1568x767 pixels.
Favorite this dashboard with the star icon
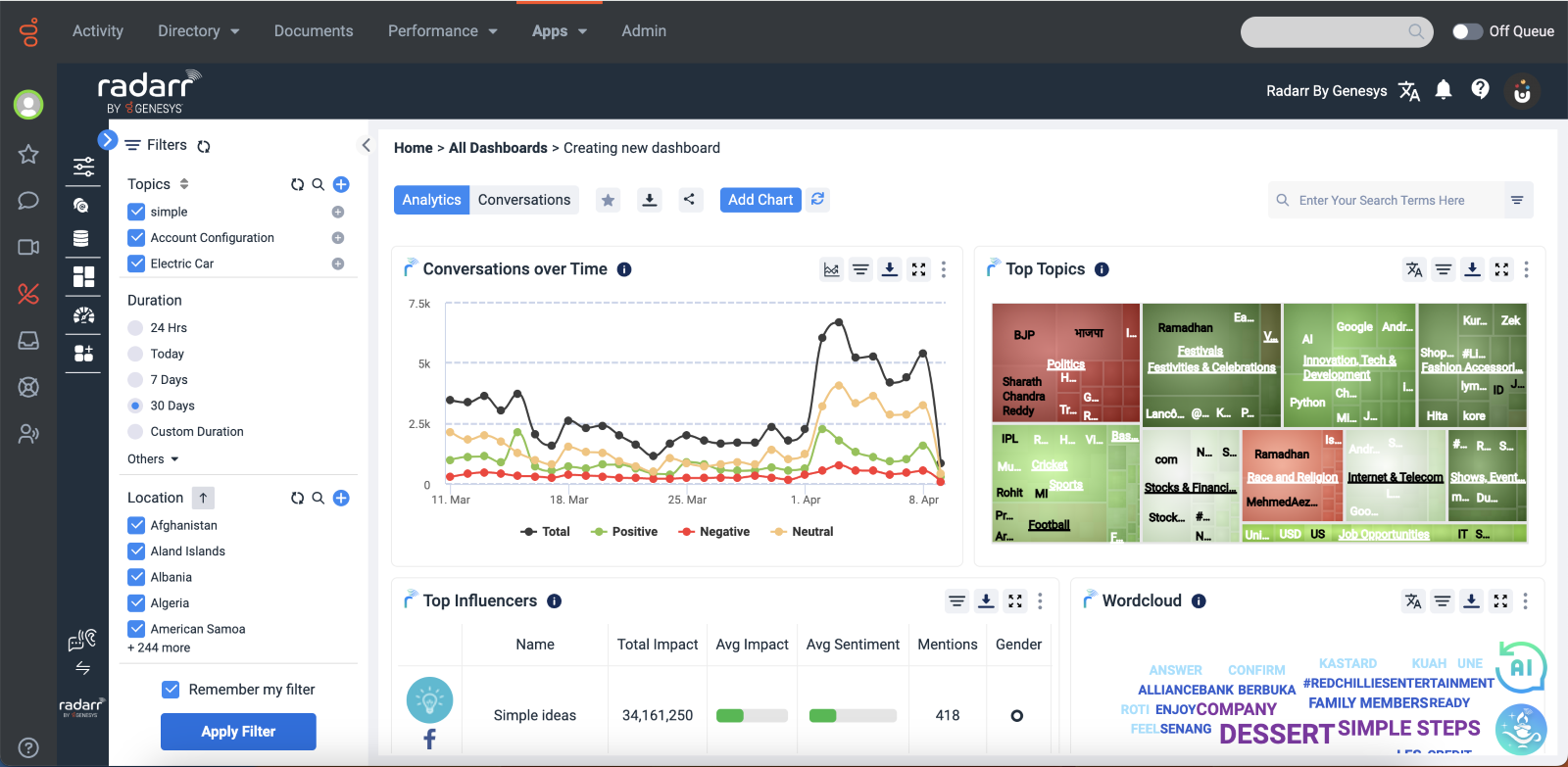pos(609,200)
